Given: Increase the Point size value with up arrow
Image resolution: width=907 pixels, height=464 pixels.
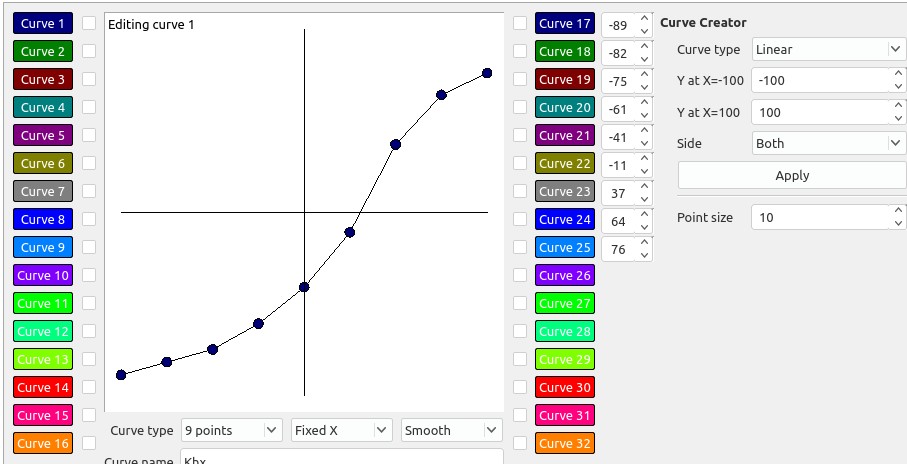Looking at the screenshot, I should [x=897, y=211].
